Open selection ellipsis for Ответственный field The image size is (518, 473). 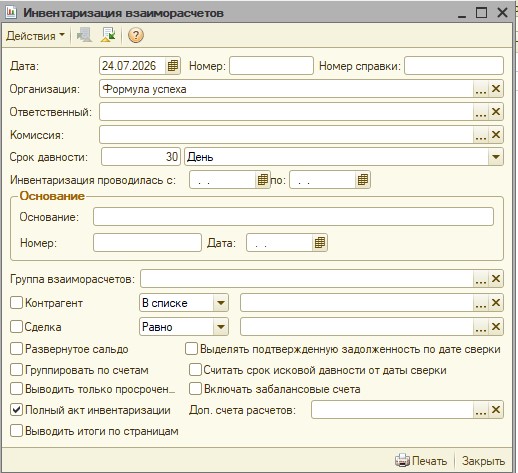[481, 112]
